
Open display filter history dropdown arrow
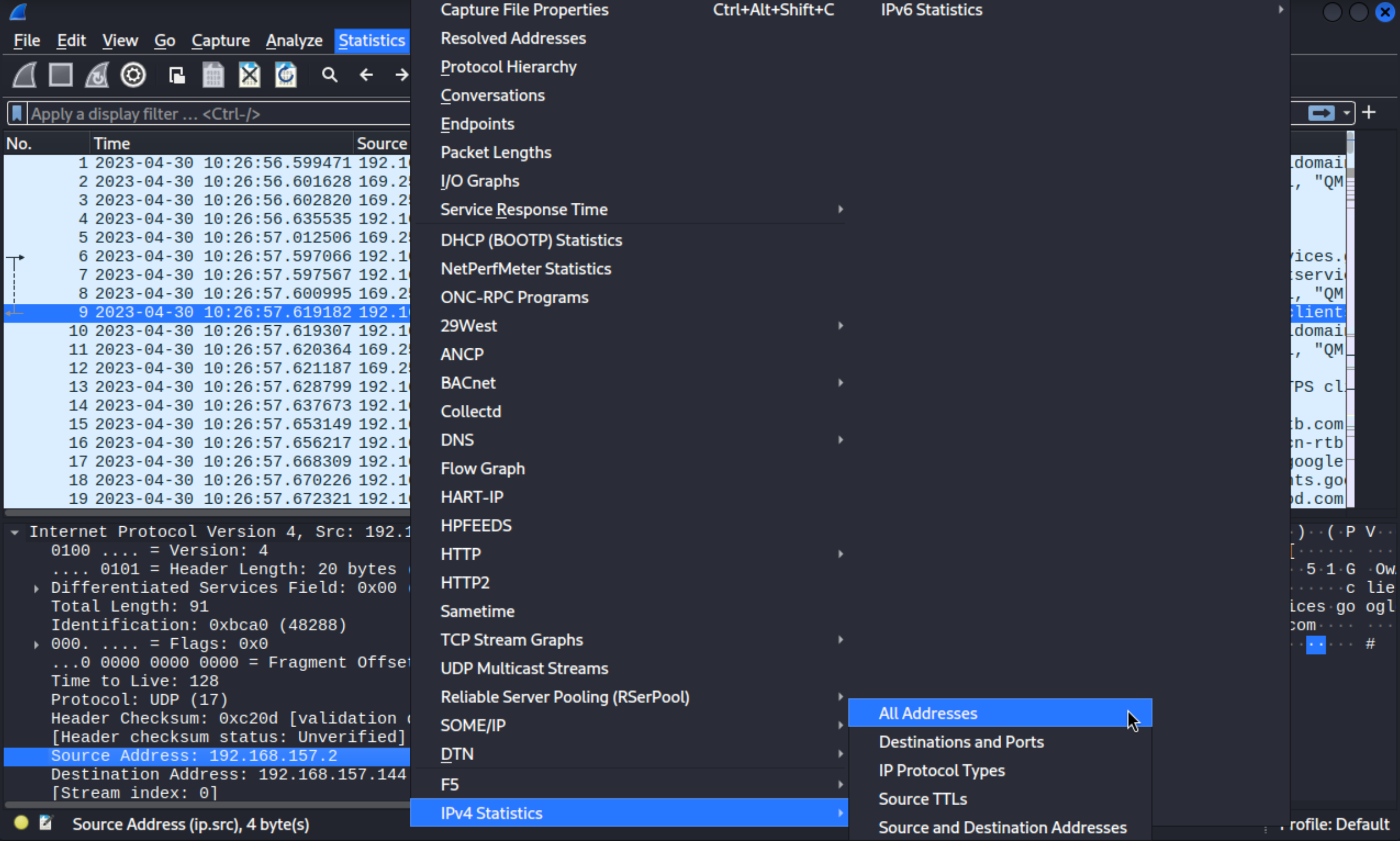(x=1346, y=113)
